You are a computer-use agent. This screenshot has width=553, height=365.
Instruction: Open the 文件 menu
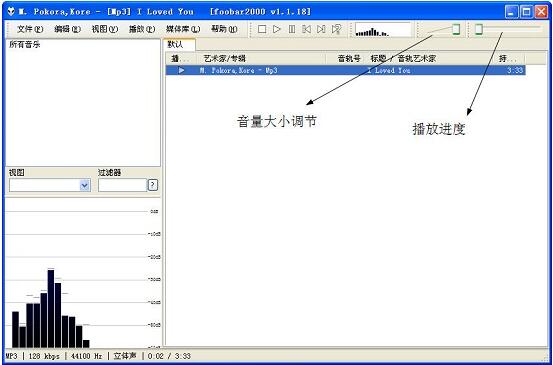click(x=30, y=29)
